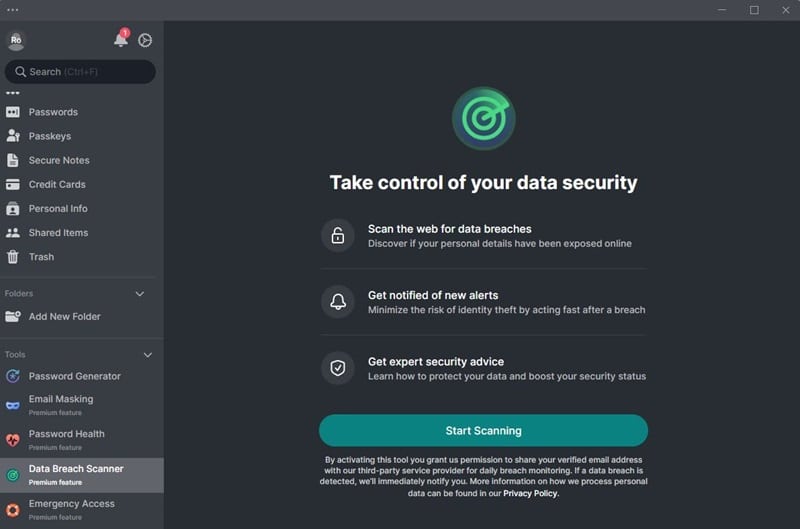Open the Trash bin icon
Image resolution: width=800 pixels, height=529 pixels.
click(13, 257)
